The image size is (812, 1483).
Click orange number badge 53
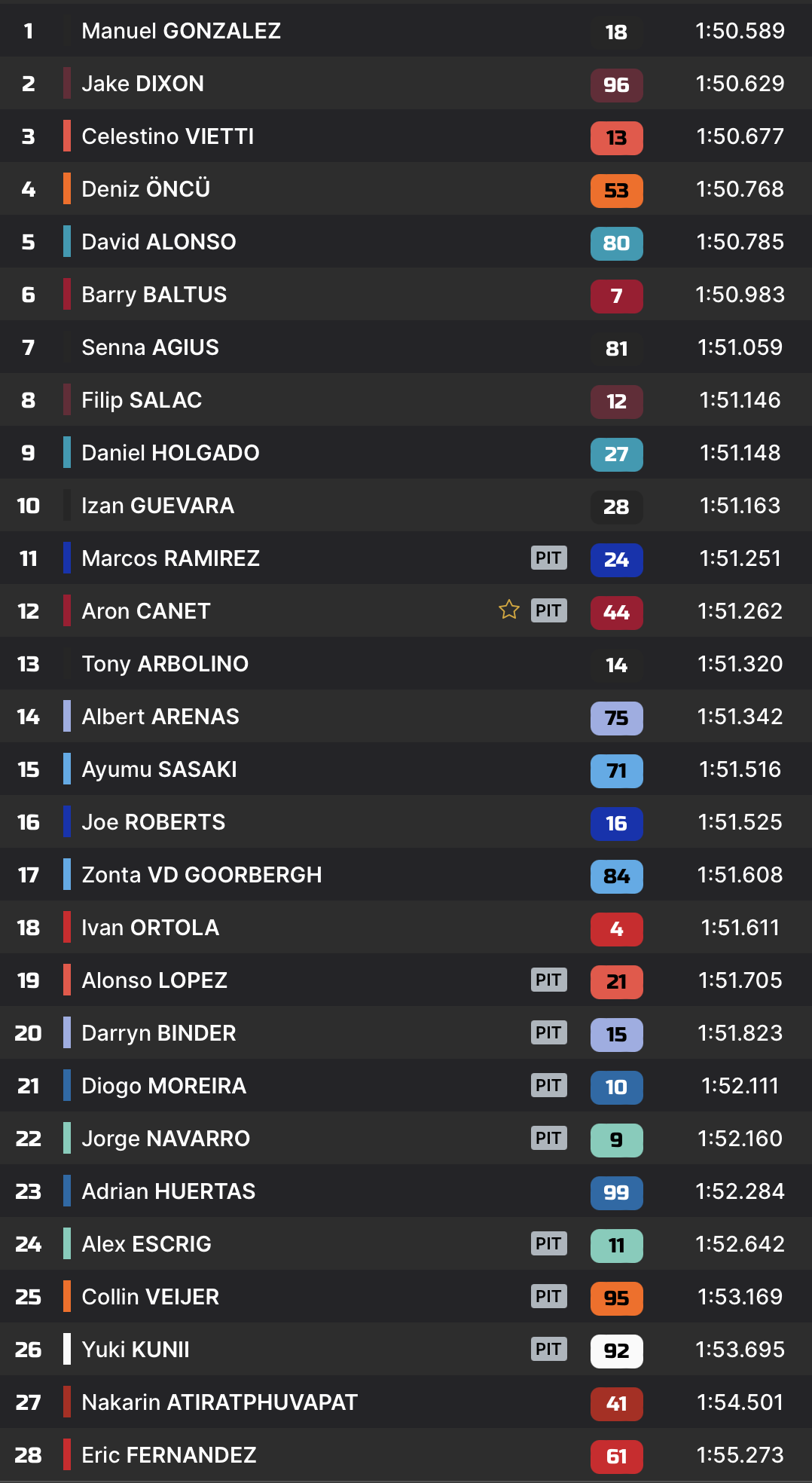point(616,190)
